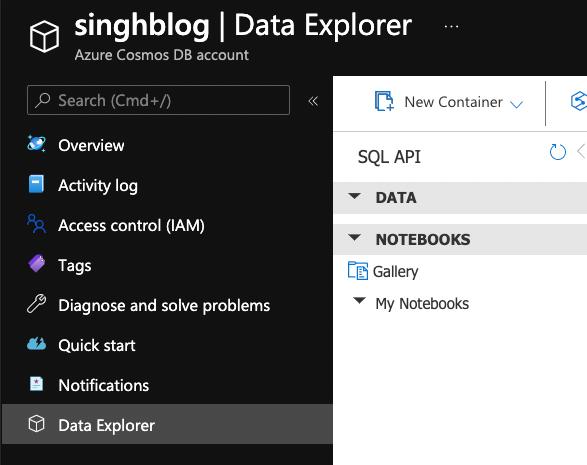Screen dimensions: 587x465
Task: Click the NOTEBOOKS section header
Action: coord(460,239)
